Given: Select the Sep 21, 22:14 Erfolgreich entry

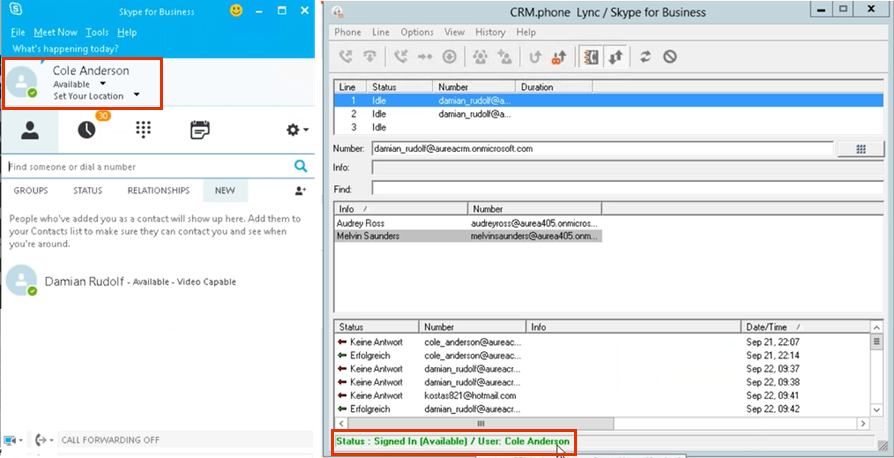Looking at the screenshot, I should click(602, 355).
